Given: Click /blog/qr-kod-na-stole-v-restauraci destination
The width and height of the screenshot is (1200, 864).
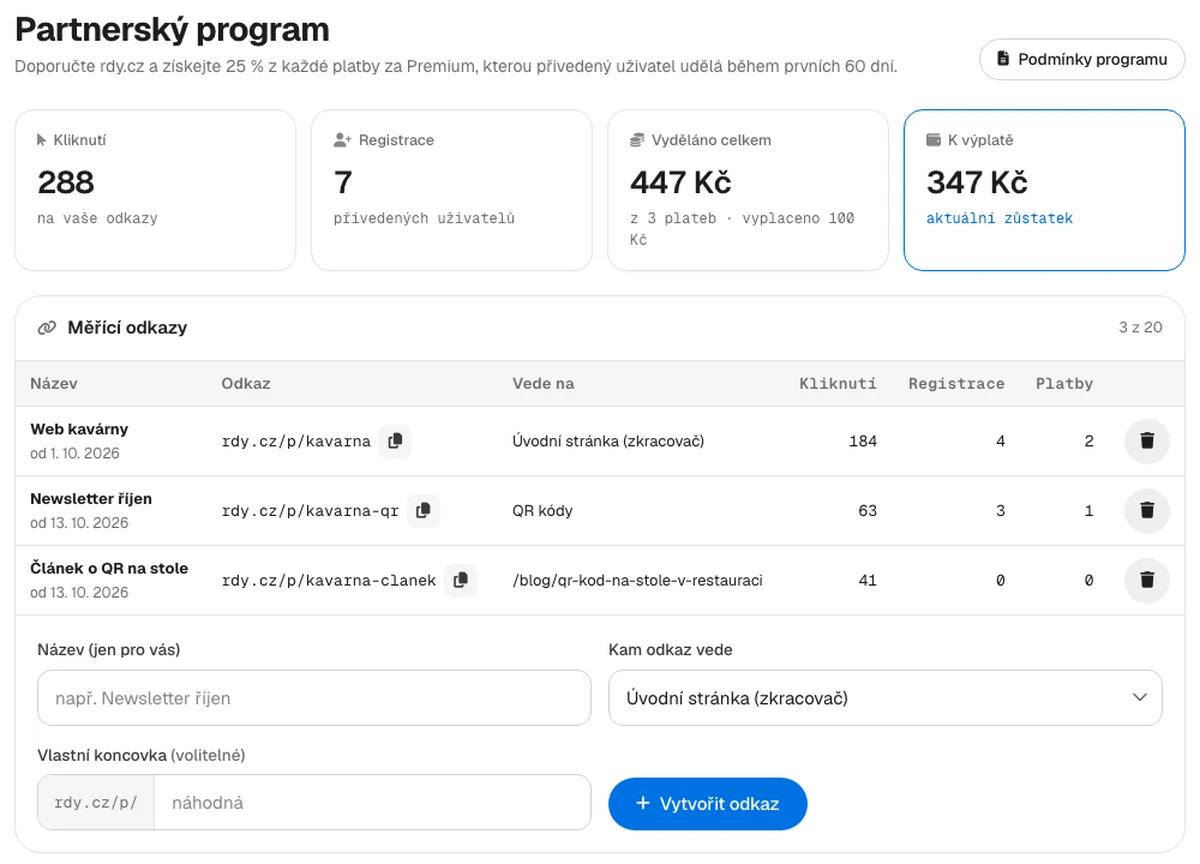Looking at the screenshot, I should click(x=637, y=580).
